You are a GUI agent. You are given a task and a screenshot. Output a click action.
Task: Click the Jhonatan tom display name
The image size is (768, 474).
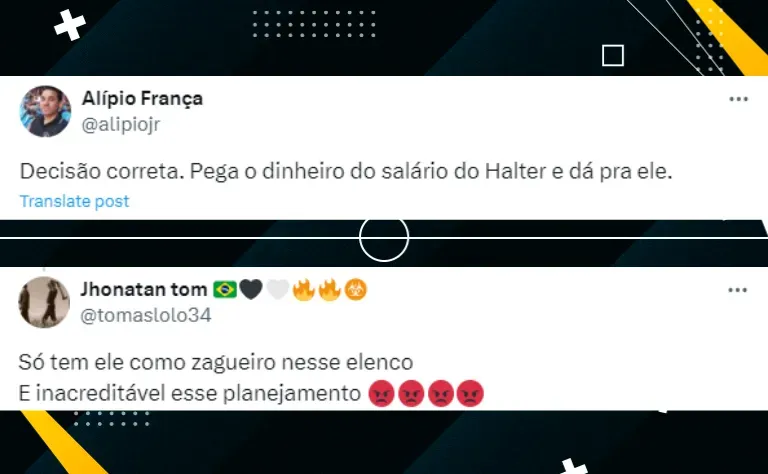144,289
